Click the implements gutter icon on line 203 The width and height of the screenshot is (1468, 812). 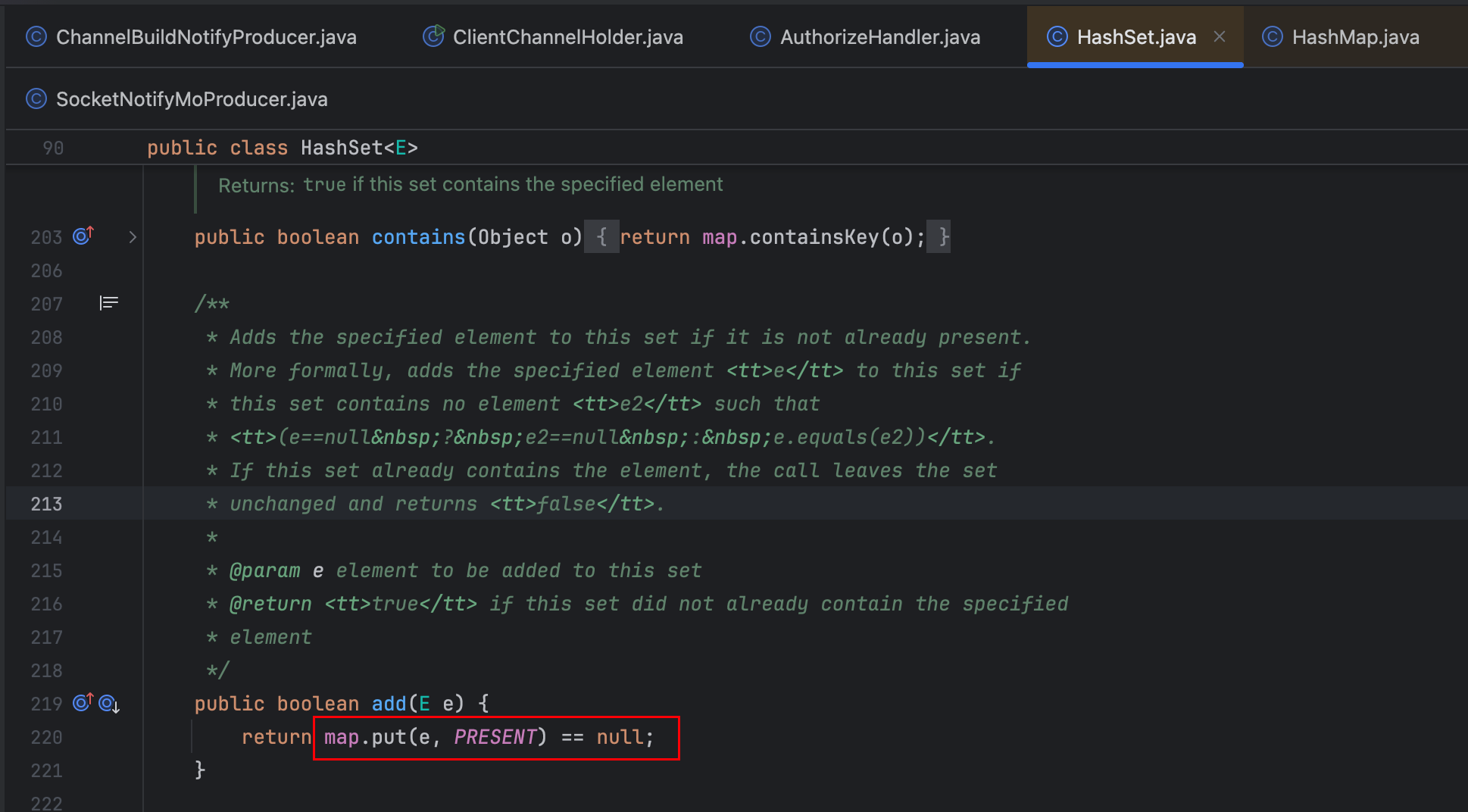click(83, 236)
